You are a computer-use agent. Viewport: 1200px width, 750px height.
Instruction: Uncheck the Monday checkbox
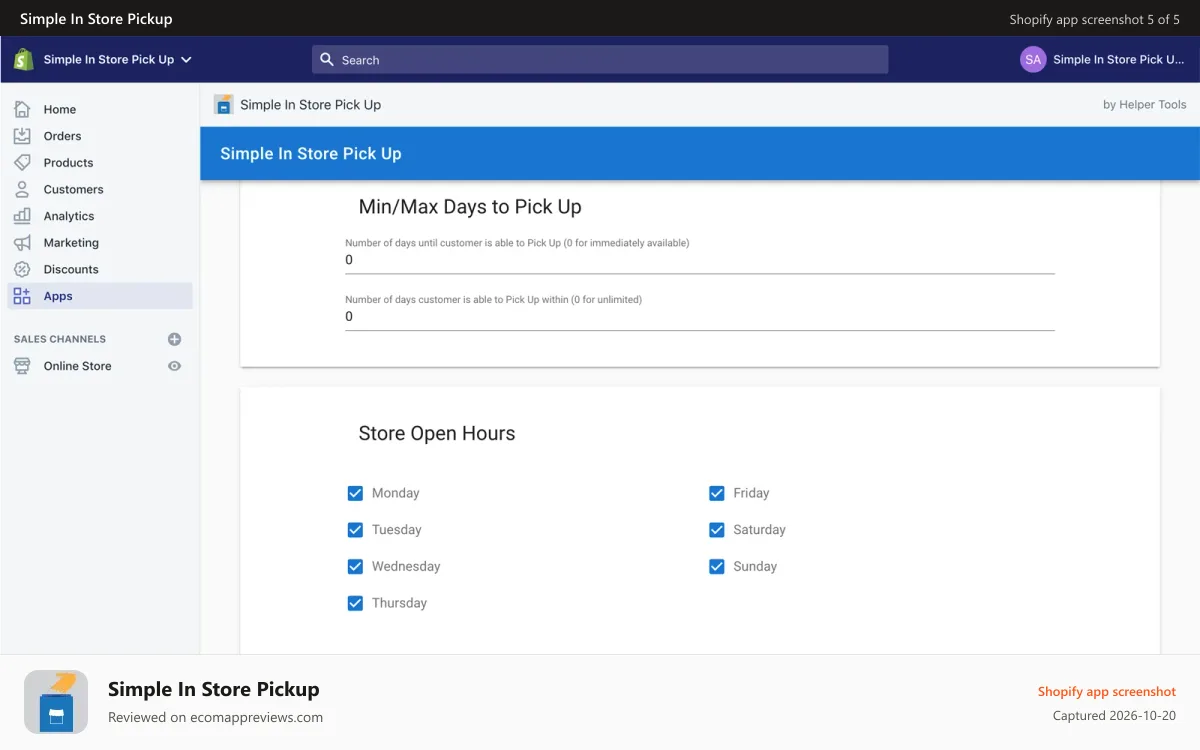pos(355,493)
